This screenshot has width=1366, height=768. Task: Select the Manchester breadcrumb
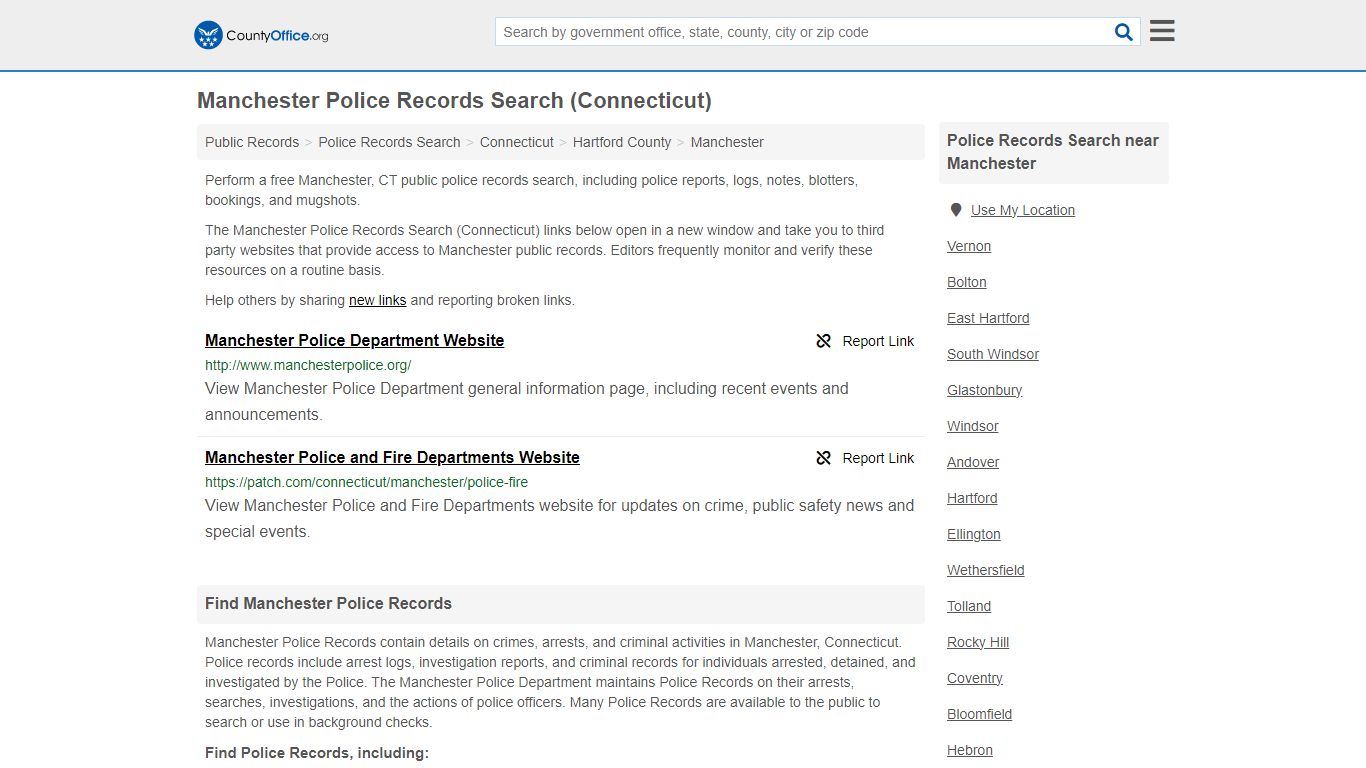727,142
